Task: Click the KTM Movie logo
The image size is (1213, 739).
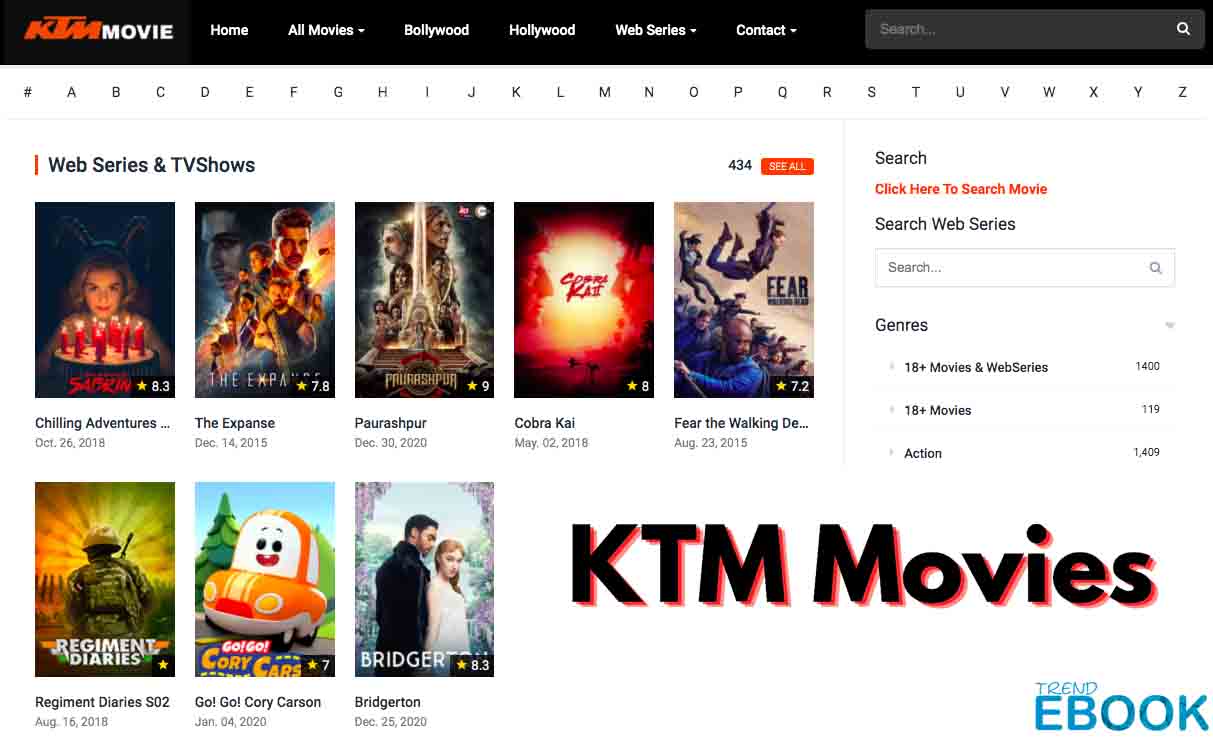Action: (98, 30)
